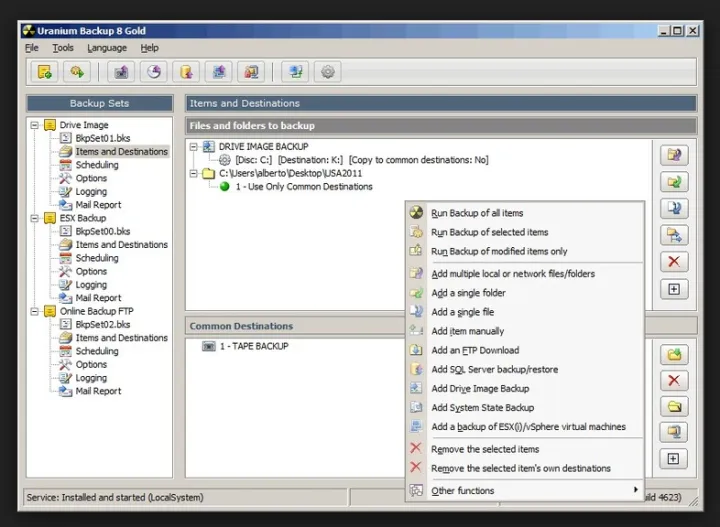
Task: Open general settings via the gear toolbar icon
Action: pos(327,72)
